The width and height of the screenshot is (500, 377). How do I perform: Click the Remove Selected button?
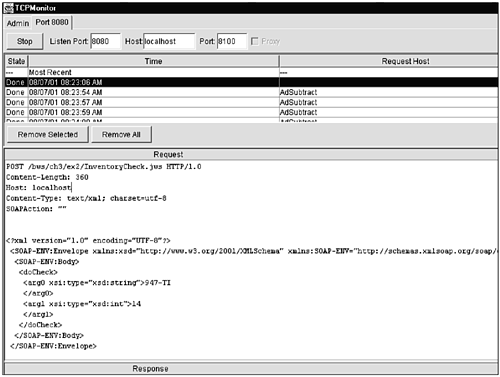pyautogui.click(x=48, y=135)
